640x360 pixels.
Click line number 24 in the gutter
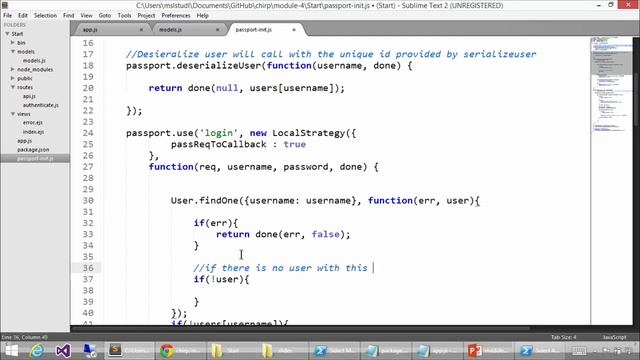(88, 133)
